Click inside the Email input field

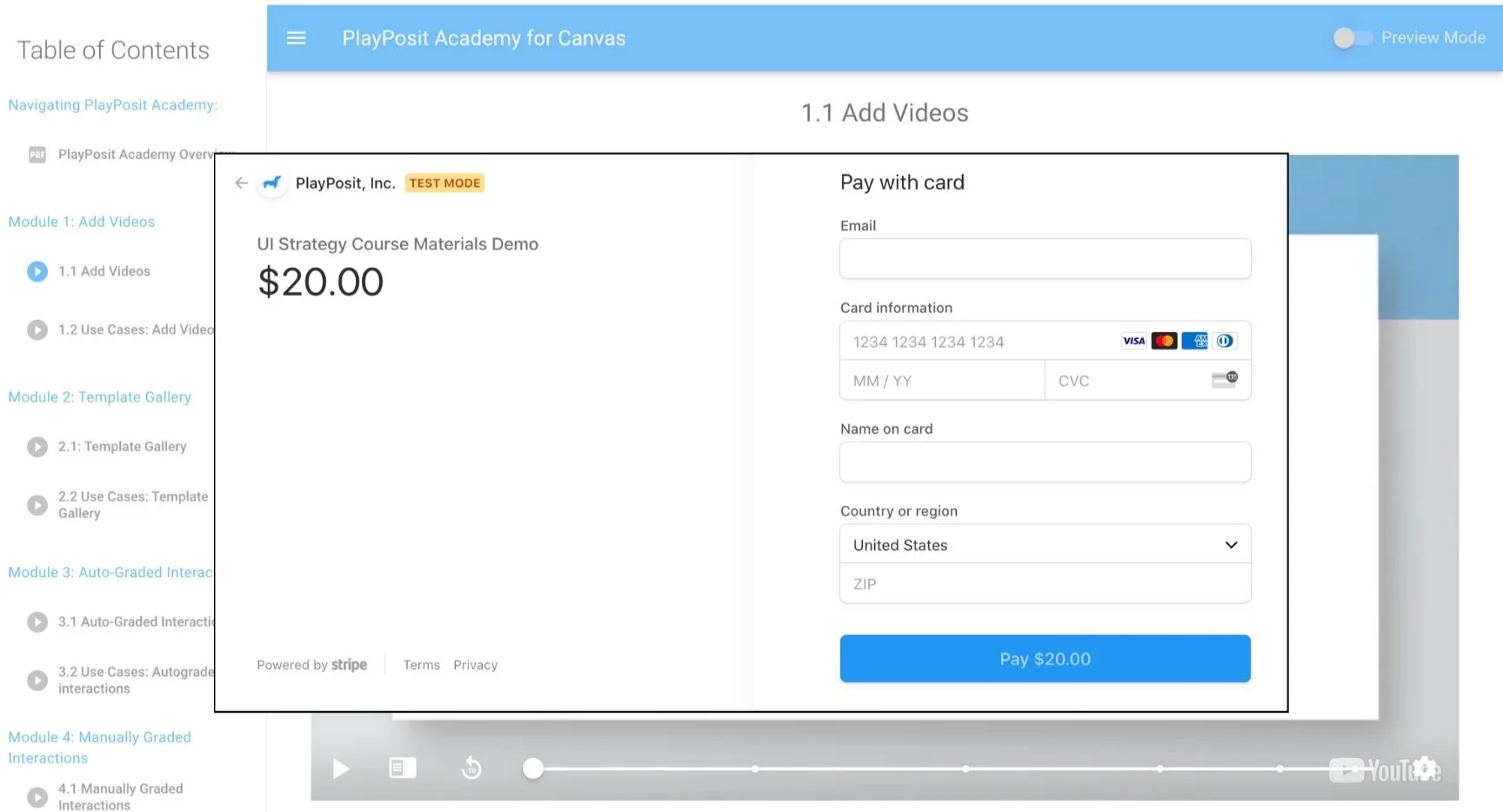click(x=1044, y=258)
